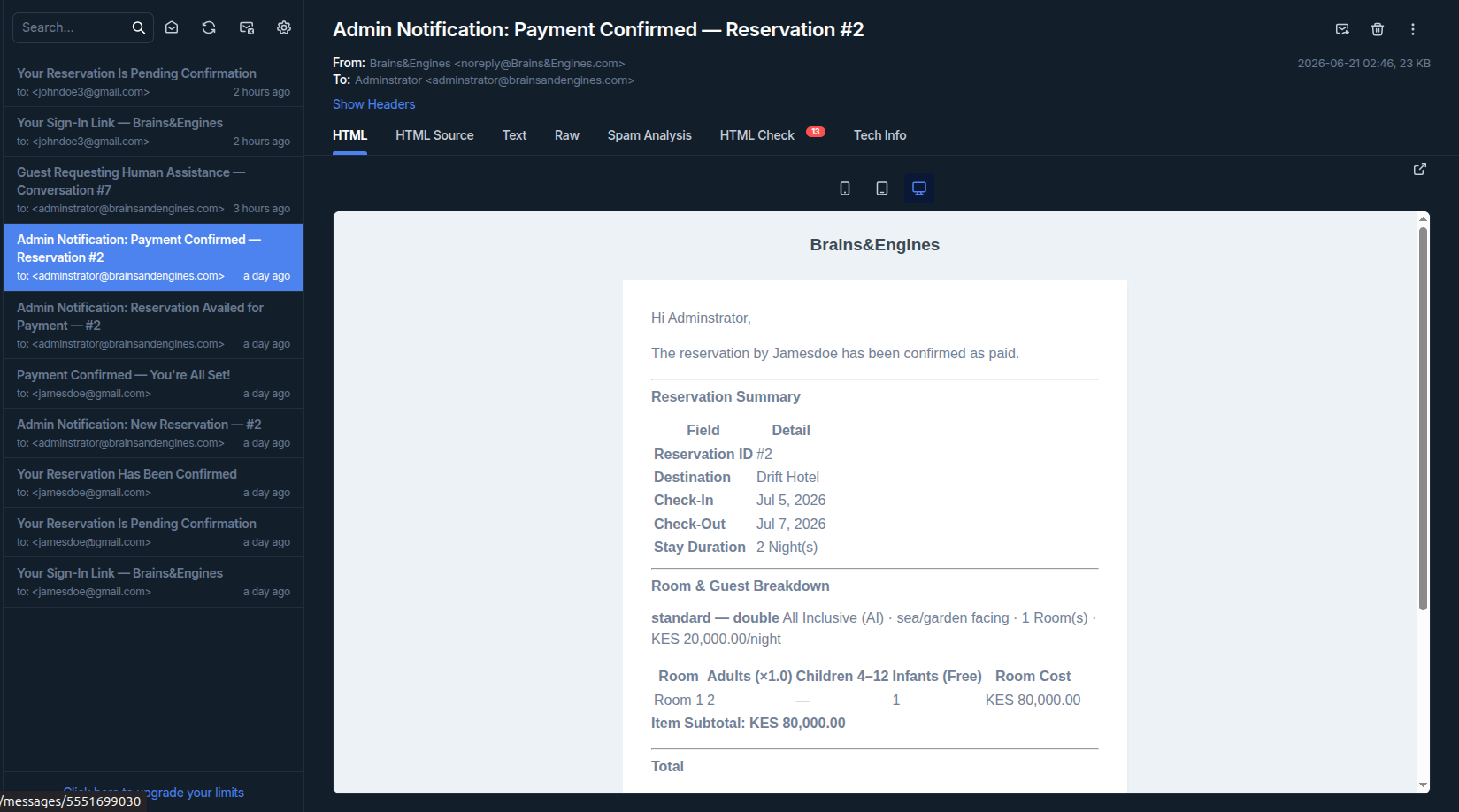Delete the open message with trash icon
The height and width of the screenshot is (812, 1459).
click(1378, 29)
